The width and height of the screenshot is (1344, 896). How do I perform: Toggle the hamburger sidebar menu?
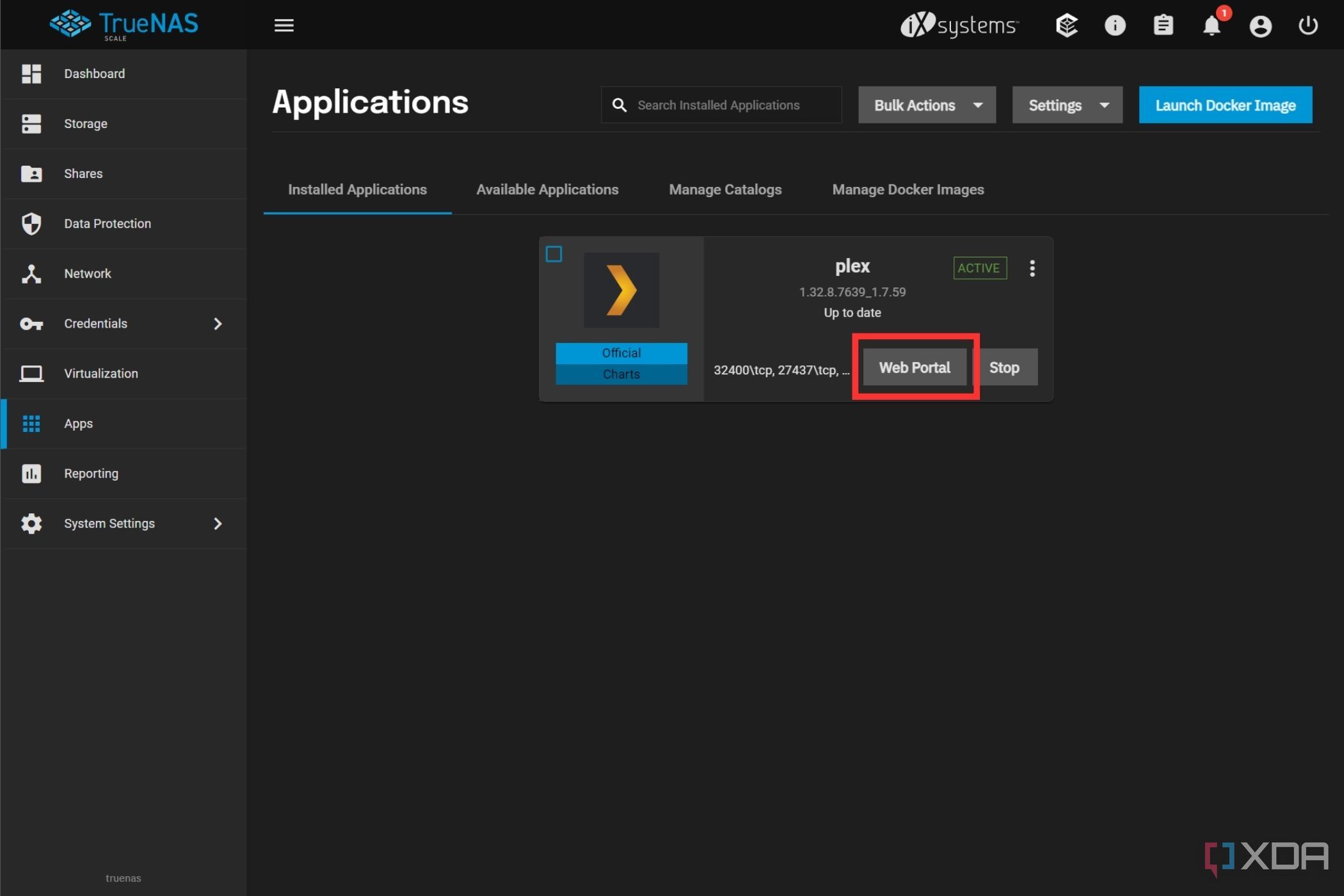284,25
